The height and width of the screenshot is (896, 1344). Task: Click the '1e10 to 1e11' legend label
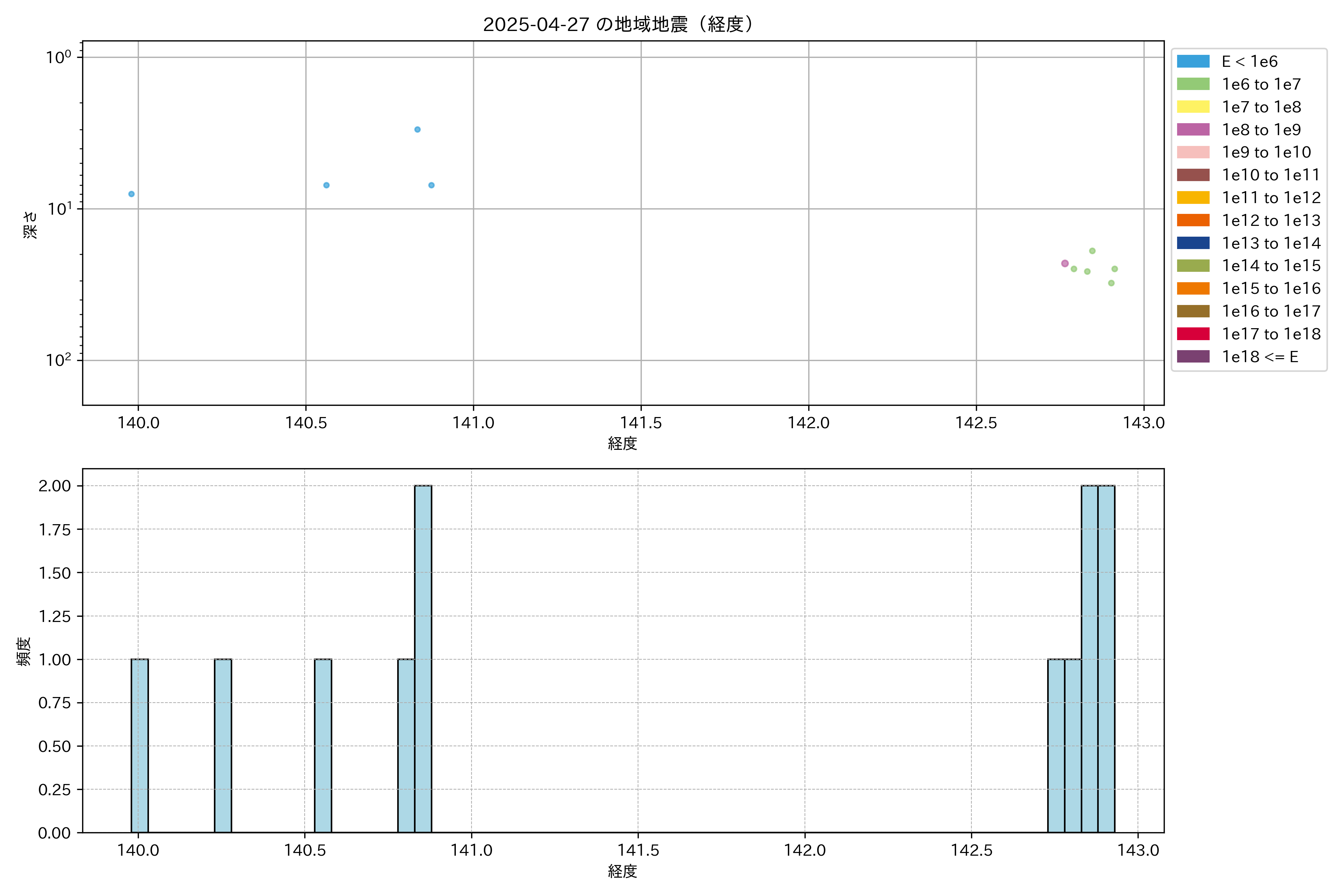[1271, 175]
